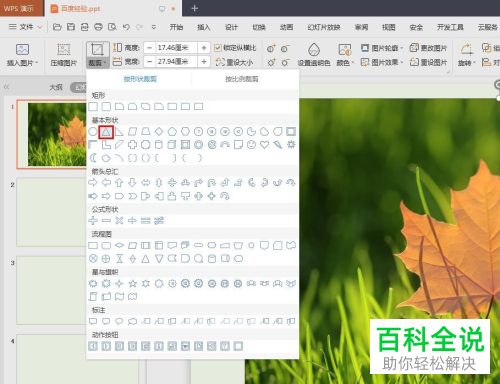
Task: Increase the width value with plus
Action: pyautogui.click(x=204, y=62)
